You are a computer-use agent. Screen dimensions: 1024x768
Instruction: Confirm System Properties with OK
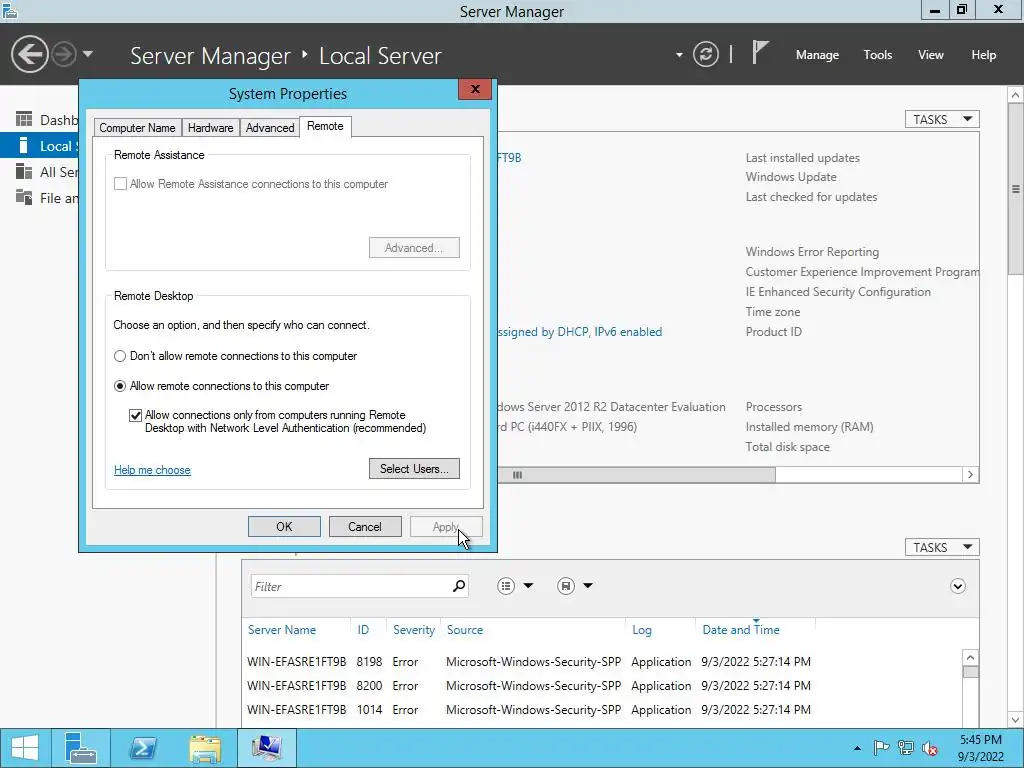tap(284, 526)
